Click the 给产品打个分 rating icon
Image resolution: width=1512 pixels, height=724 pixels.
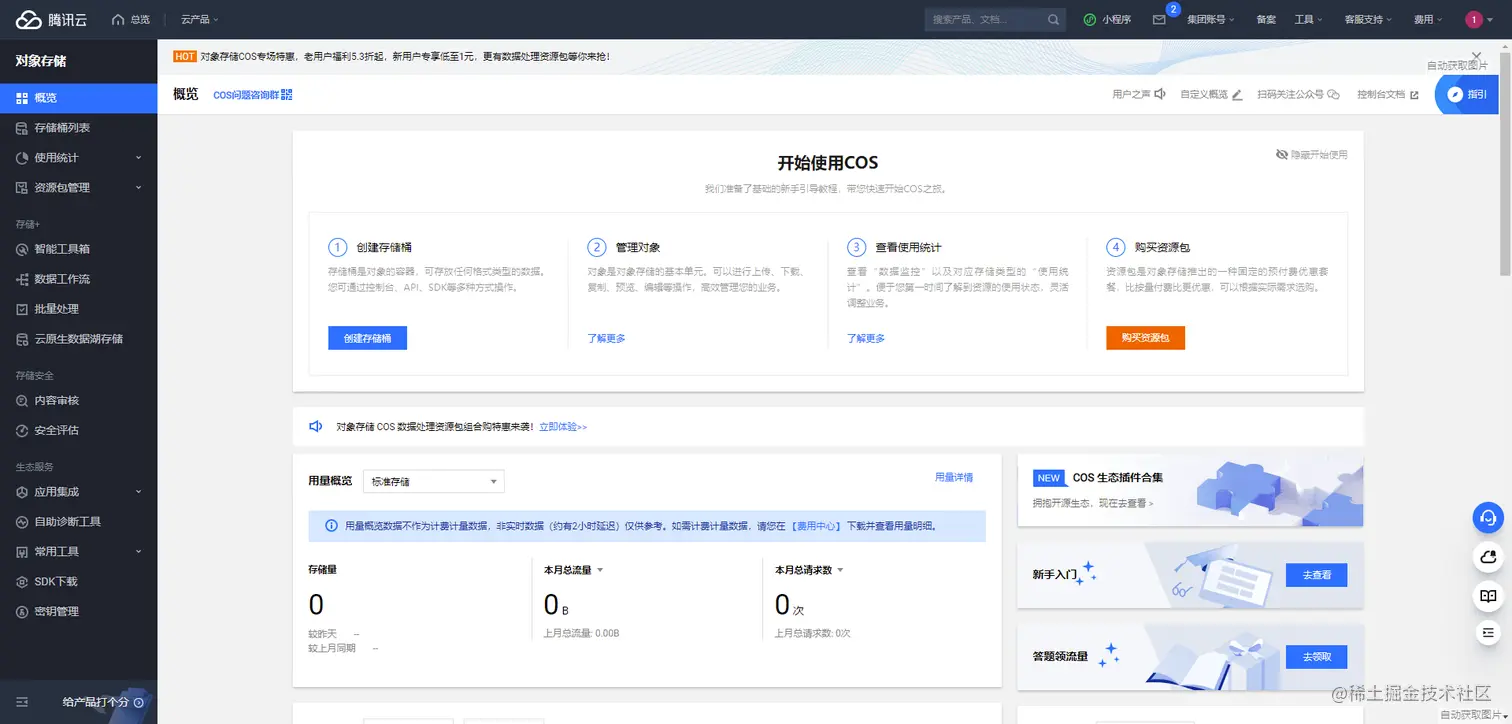139,702
